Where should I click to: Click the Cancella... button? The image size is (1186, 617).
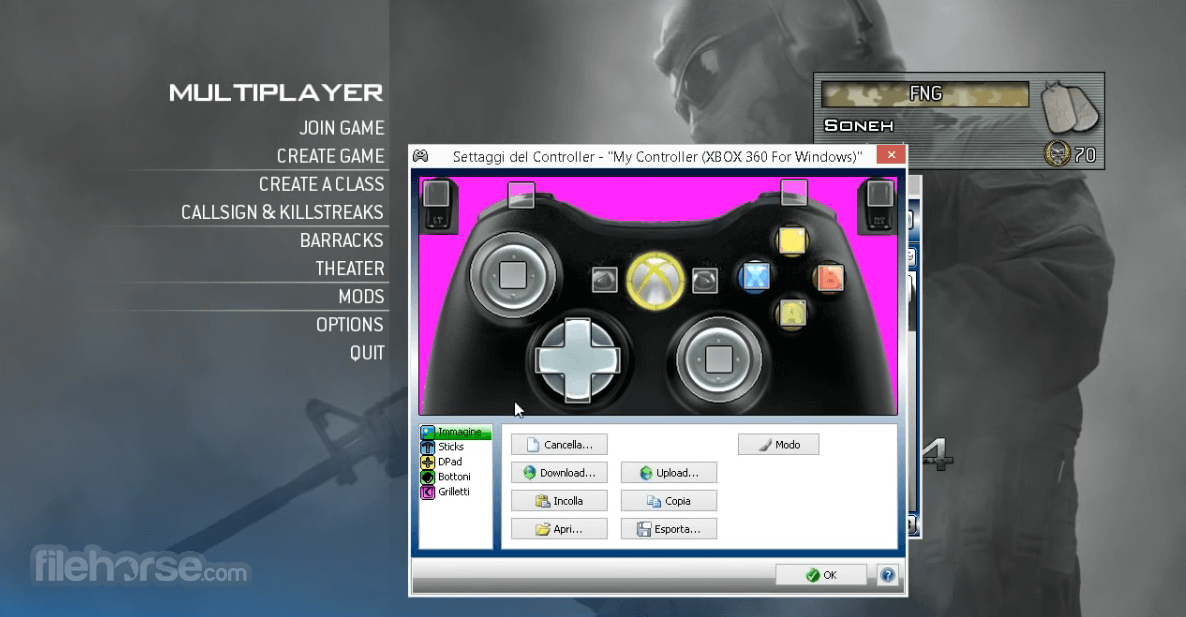pyautogui.click(x=559, y=445)
